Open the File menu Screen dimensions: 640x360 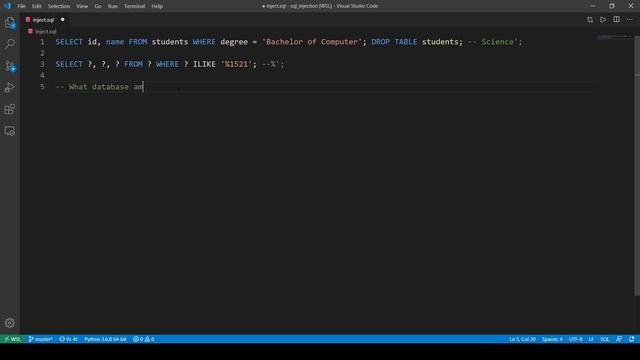point(21,6)
